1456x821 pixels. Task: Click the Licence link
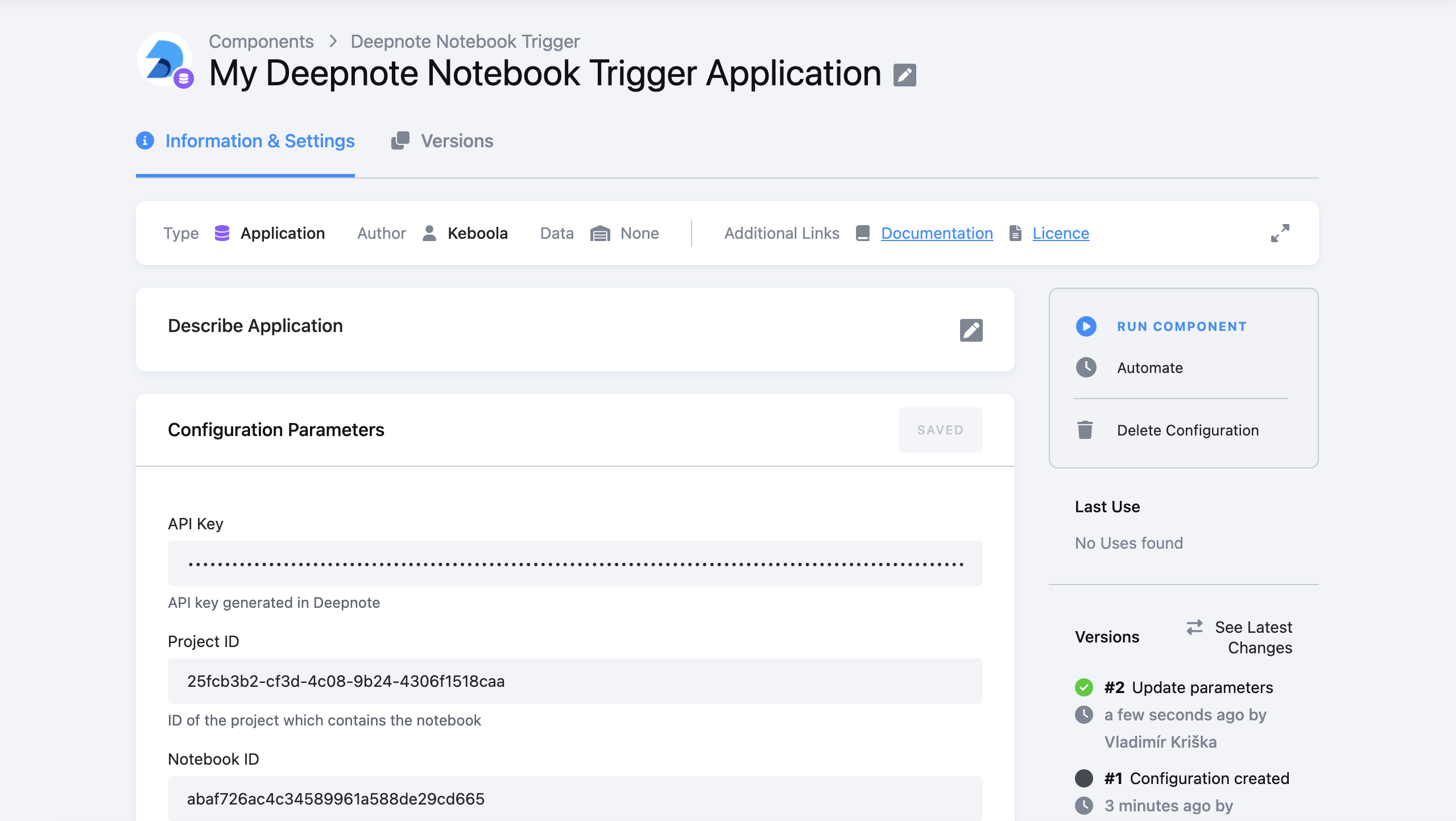[x=1060, y=233]
